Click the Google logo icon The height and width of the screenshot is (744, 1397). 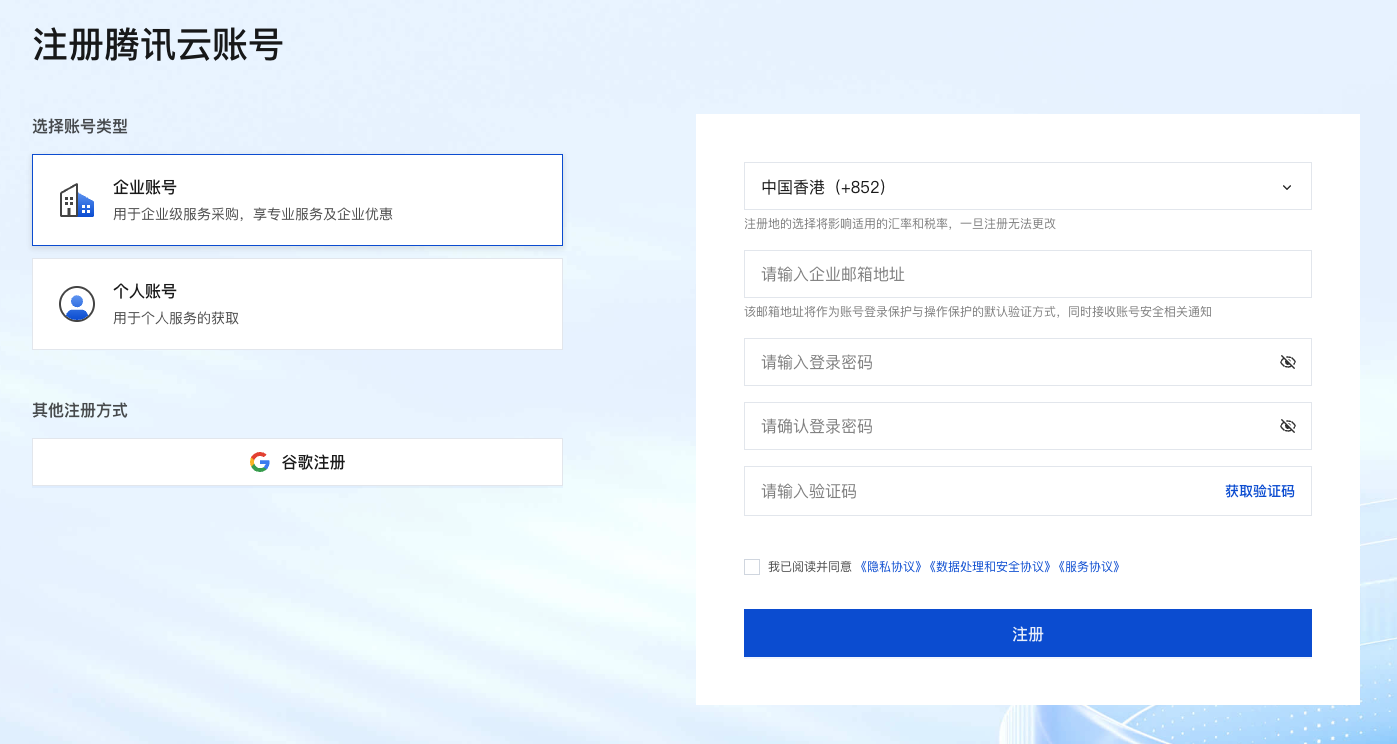tap(260, 462)
